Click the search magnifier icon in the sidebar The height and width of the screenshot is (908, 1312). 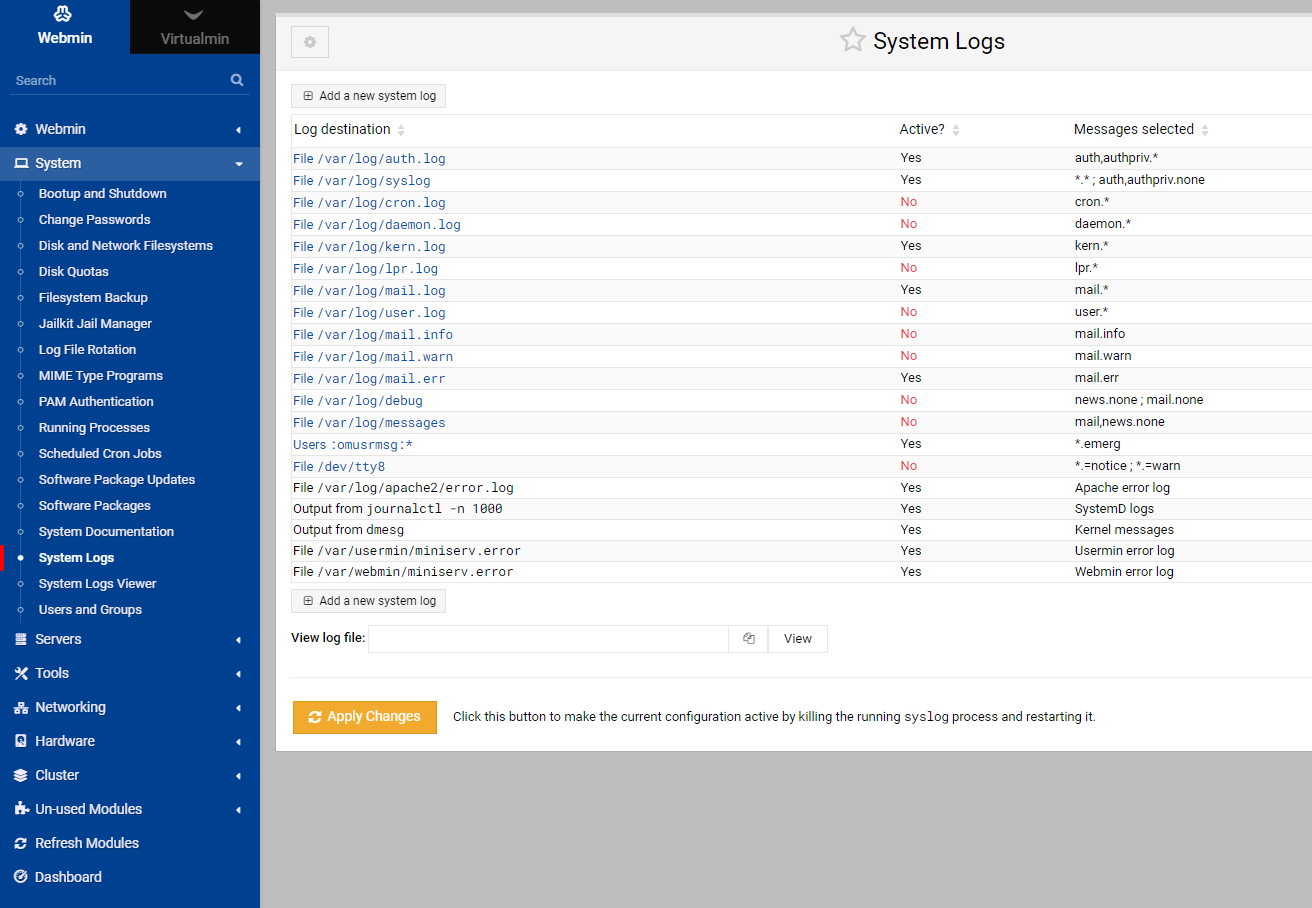pos(237,80)
